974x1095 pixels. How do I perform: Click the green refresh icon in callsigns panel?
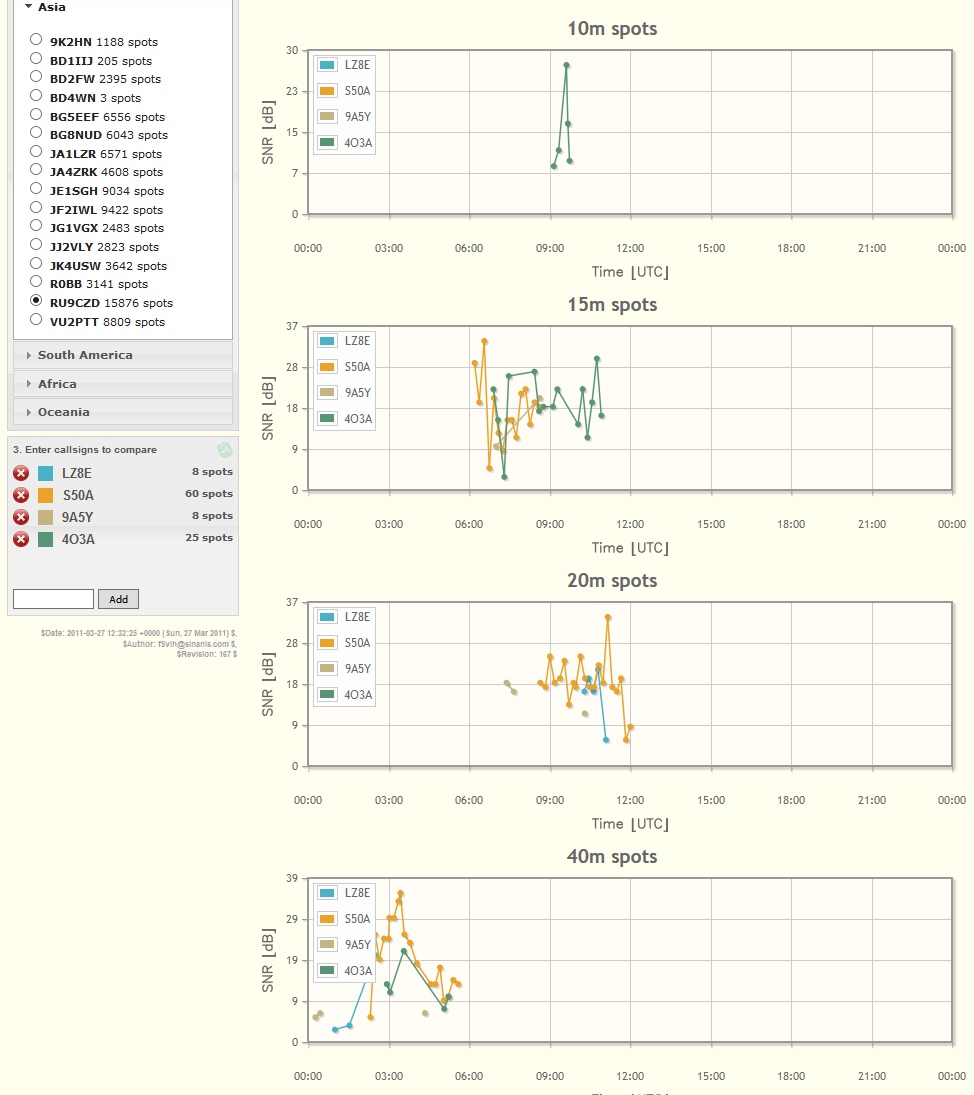(x=225, y=450)
